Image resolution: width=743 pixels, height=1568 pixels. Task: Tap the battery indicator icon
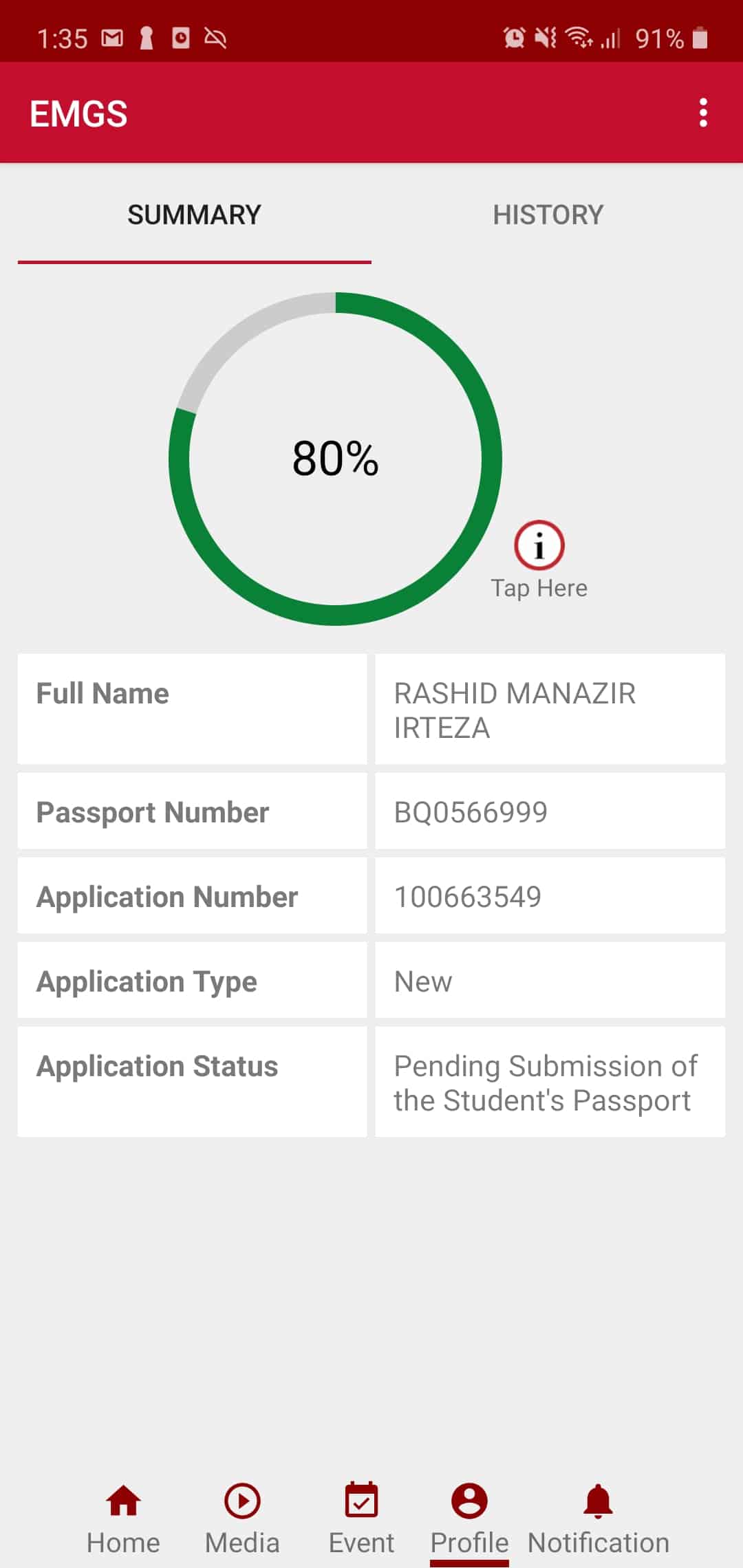tap(700, 38)
